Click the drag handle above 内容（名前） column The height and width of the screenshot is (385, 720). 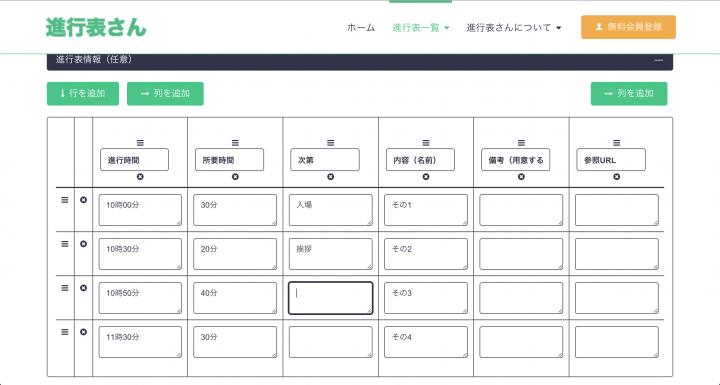(x=426, y=143)
